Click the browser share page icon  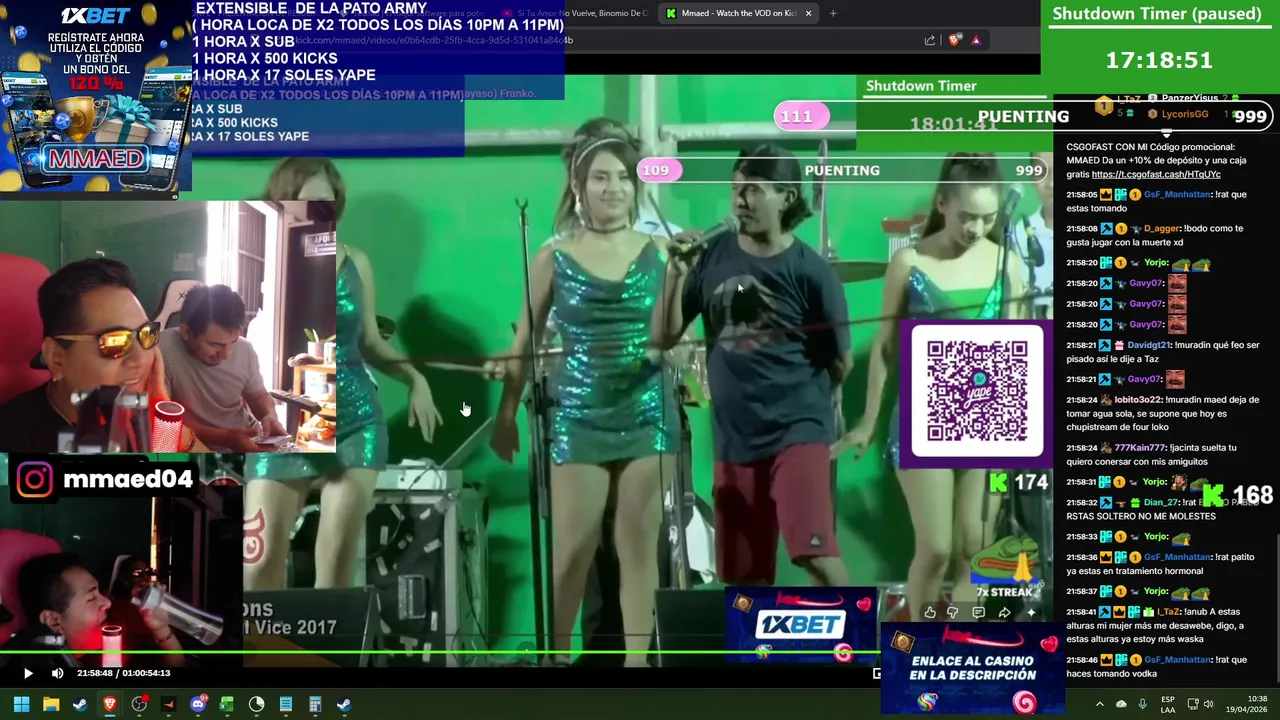930,40
